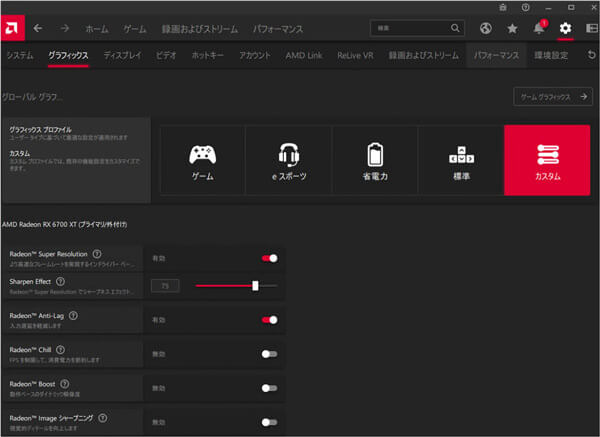This screenshot has width=600, height=437.
Task: Toggle the sidebar panel icon
Action: pos(592,28)
